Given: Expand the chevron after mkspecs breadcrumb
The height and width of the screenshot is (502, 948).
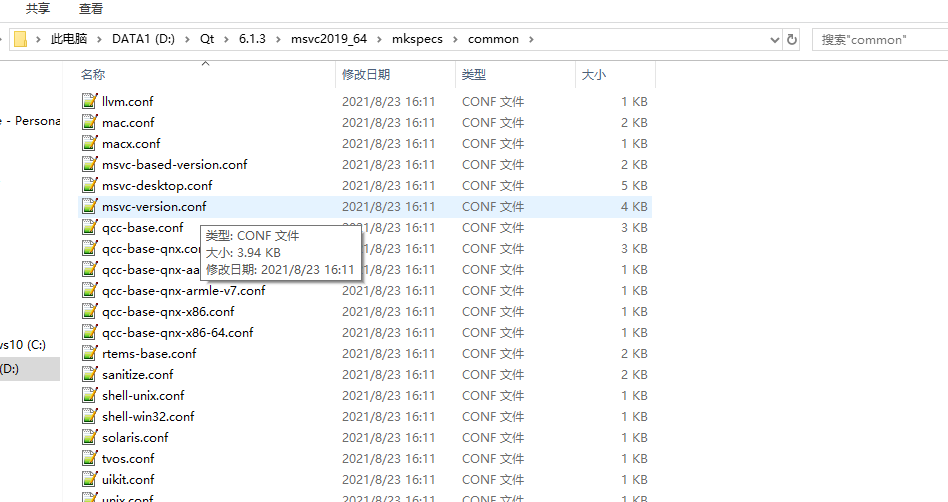Looking at the screenshot, I should pyautogui.click(x=455, y=39).
